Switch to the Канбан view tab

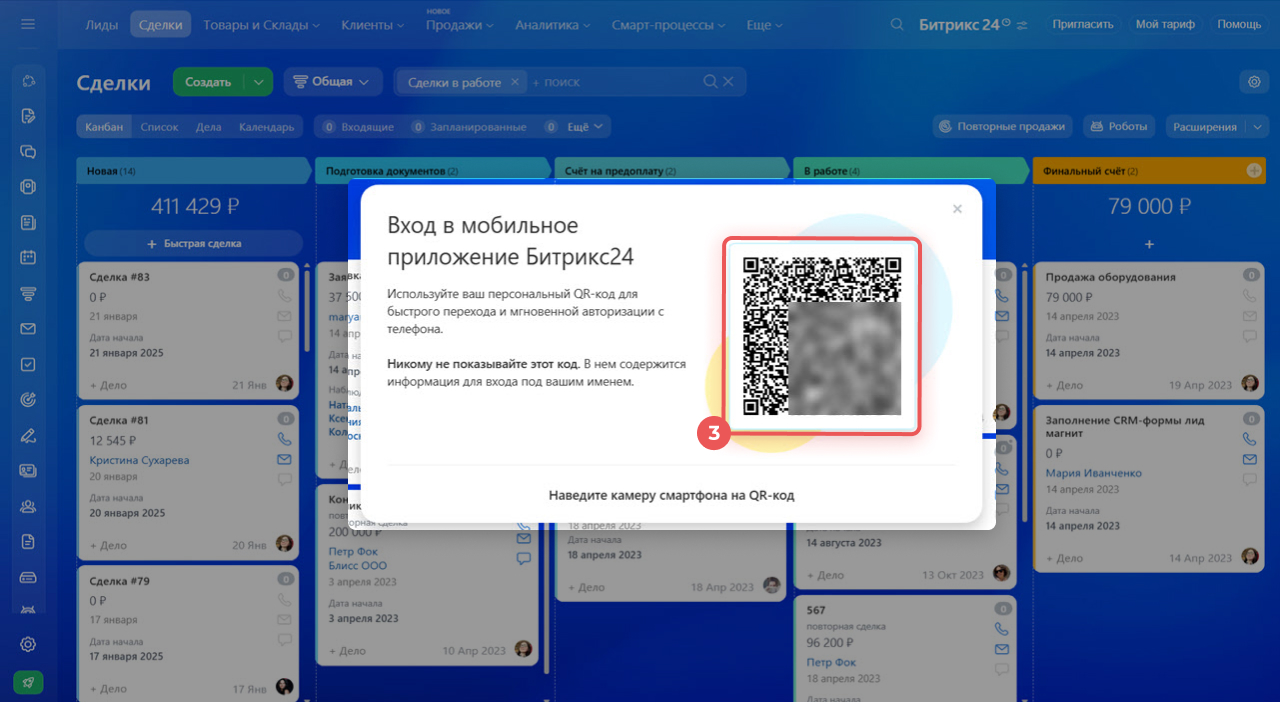pos(104,127)
